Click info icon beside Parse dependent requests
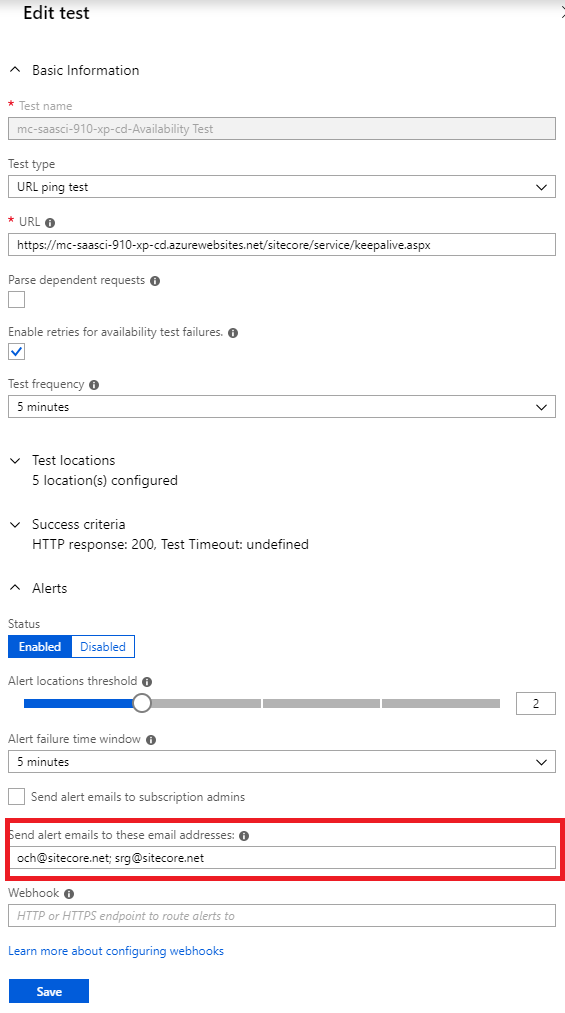This screenshot has width=565, height=1013. [155, 281]
